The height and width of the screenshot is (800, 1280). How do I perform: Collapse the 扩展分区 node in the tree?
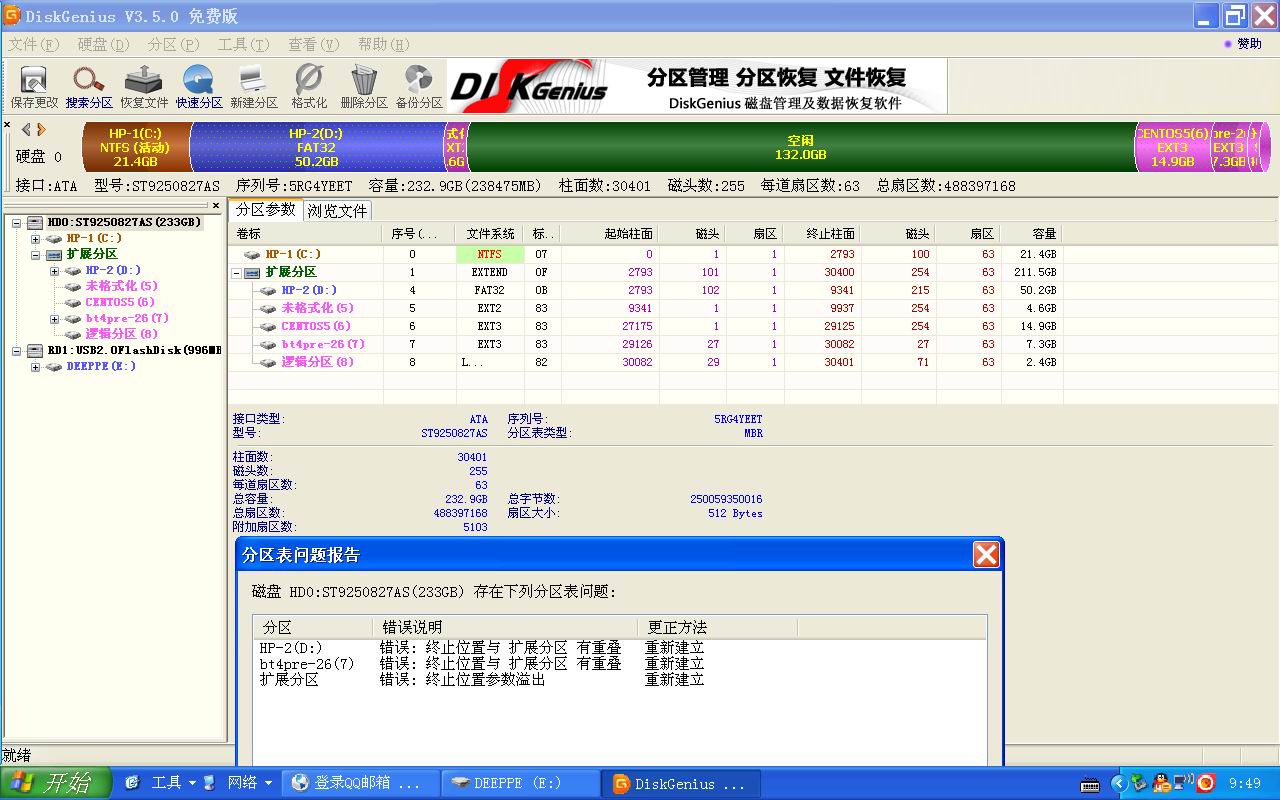36,255
